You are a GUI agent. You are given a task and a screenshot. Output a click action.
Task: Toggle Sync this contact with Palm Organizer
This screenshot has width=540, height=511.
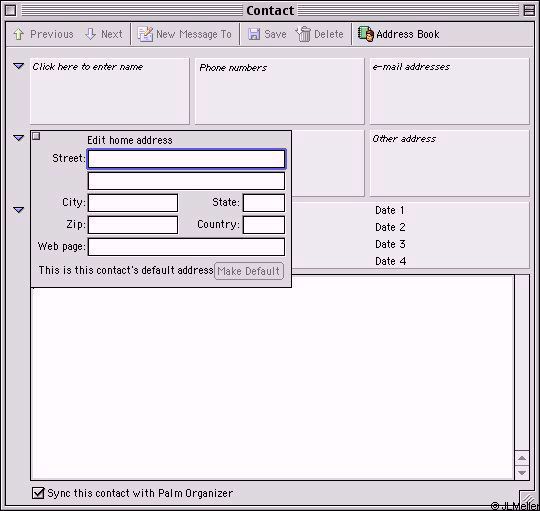click(38, 493)
